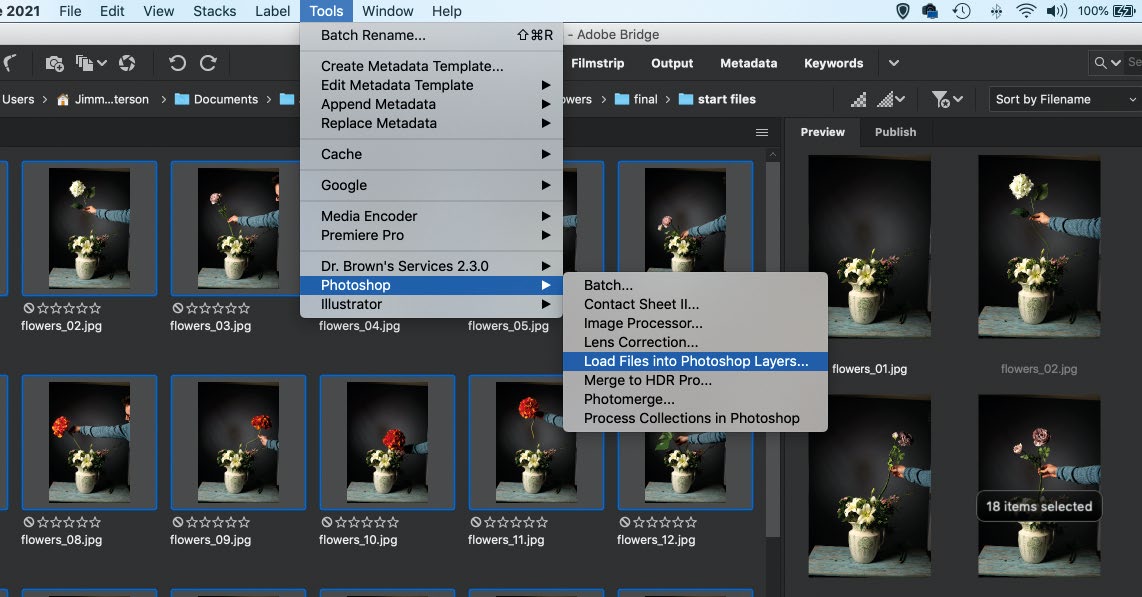Open the Content panel hamburger menu icon
Viewport: 1142px width, 597px height.
click(762, 133)
